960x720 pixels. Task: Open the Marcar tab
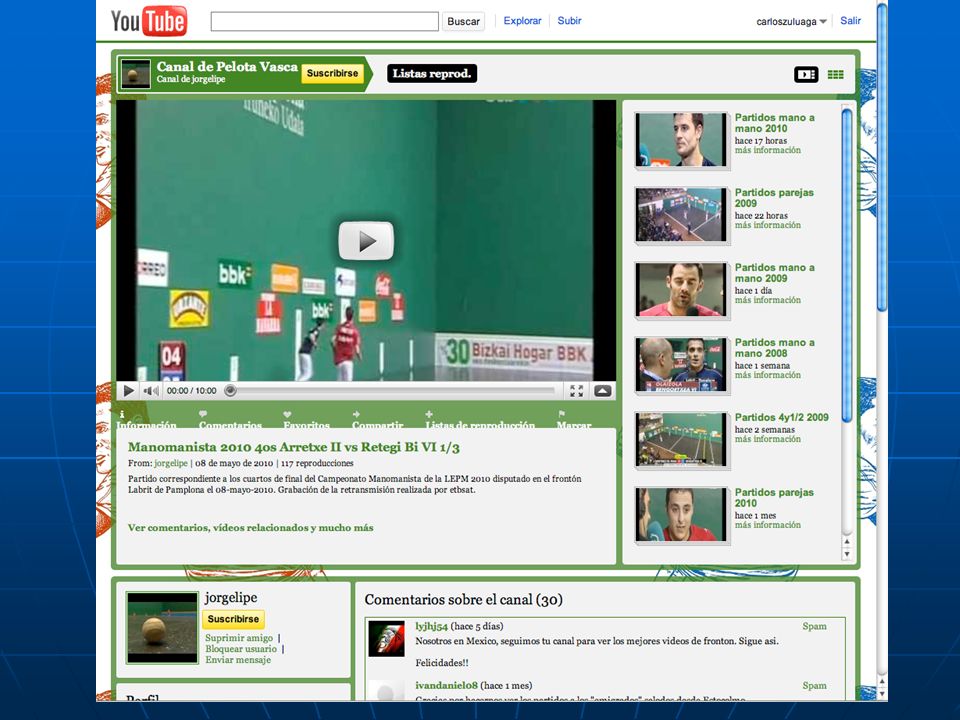coord(574,420)
